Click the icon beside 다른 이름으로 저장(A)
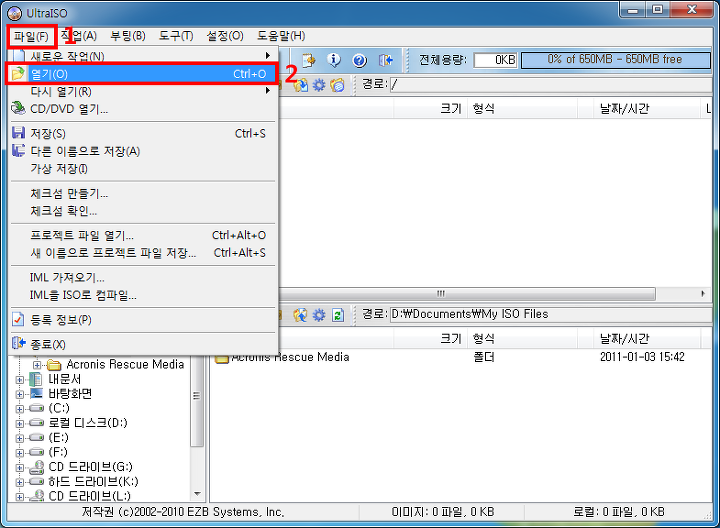 tap(18, 150)
